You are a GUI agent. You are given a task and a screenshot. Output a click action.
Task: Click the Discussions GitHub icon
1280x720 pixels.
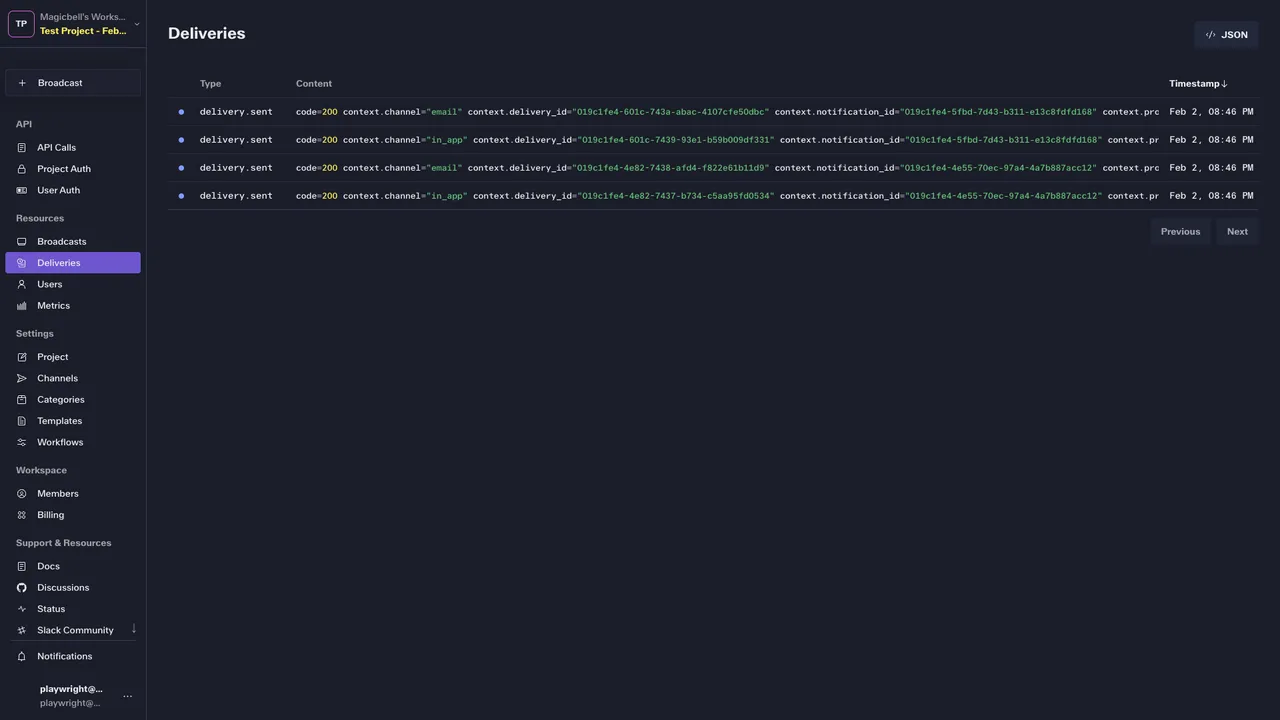[x=22, y=588]
